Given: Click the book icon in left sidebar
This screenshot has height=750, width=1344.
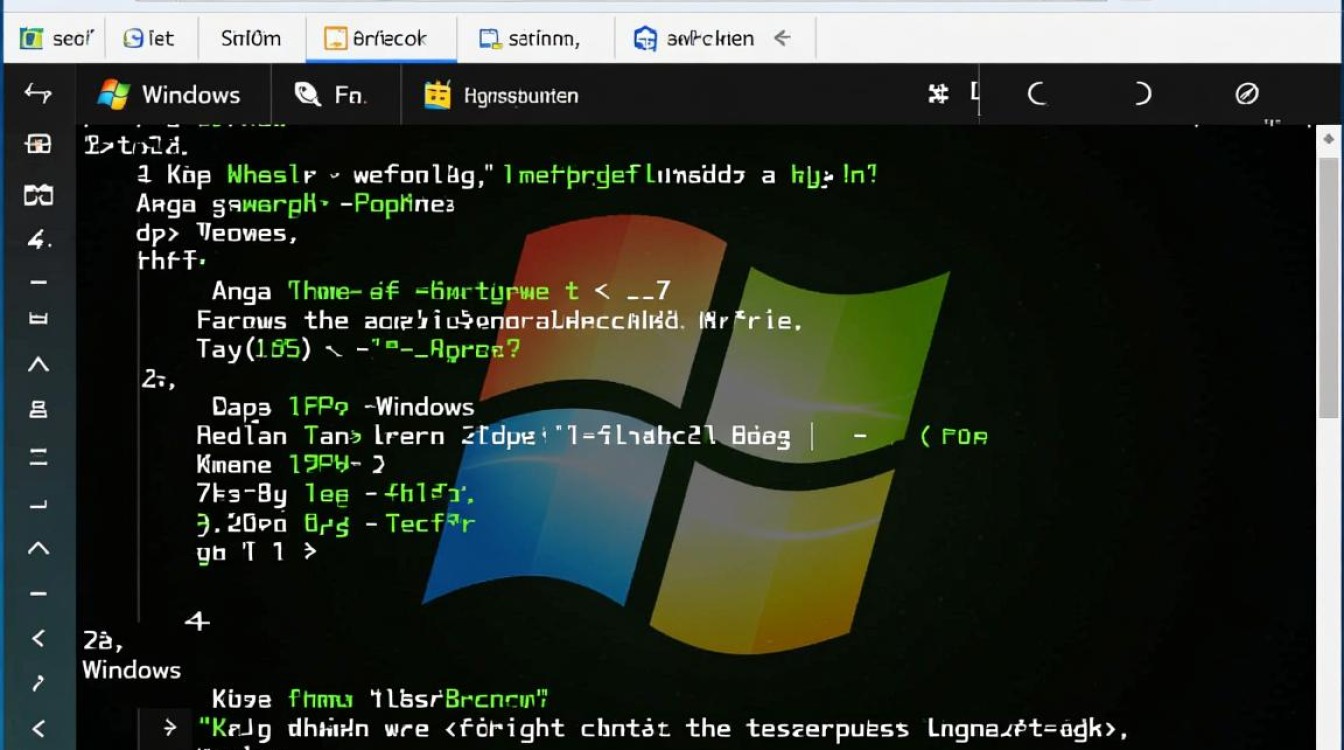Looking at the screenshot, I should [38, 195].
